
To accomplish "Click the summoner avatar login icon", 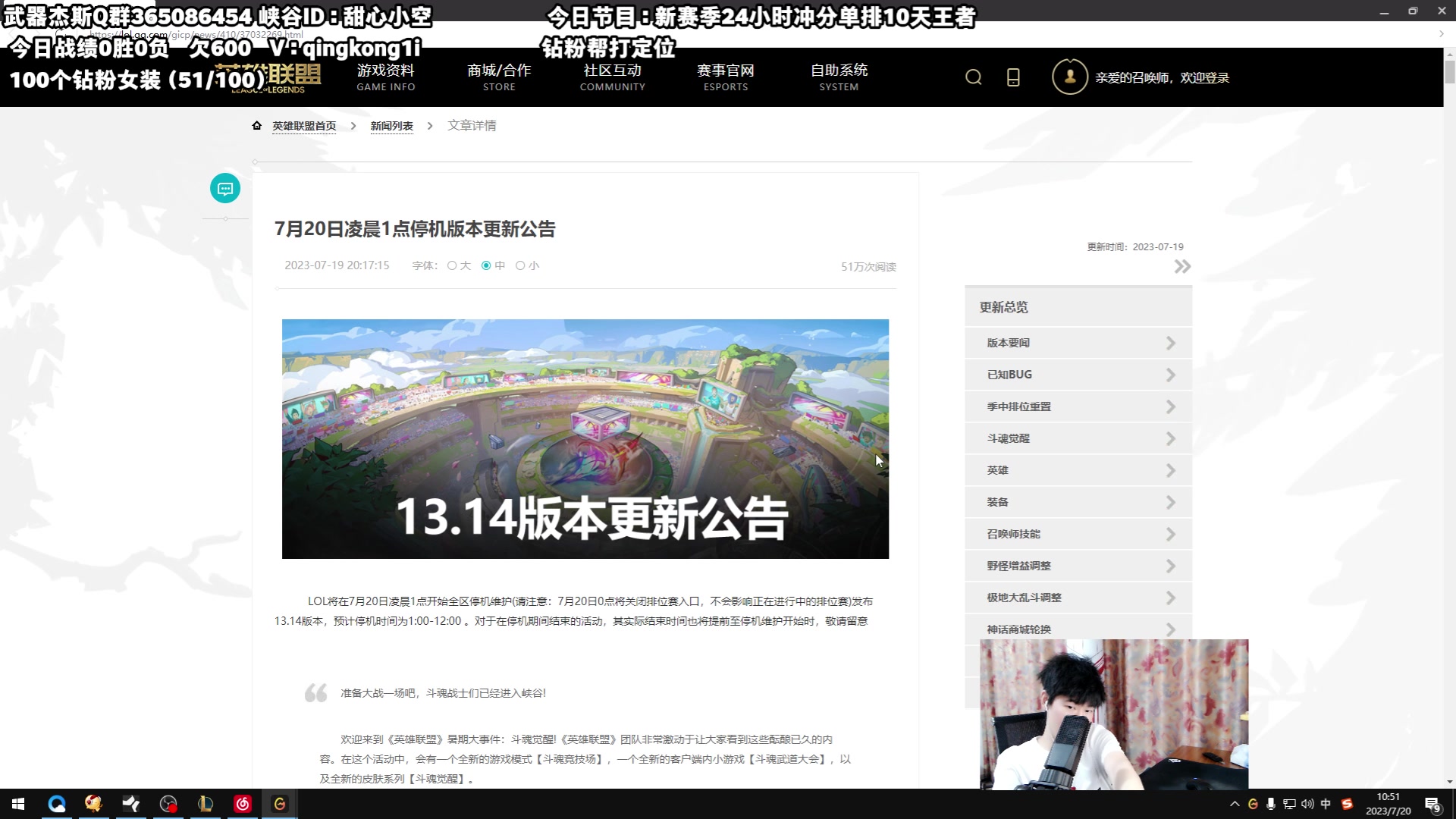I will click(x=1070, y=77).
